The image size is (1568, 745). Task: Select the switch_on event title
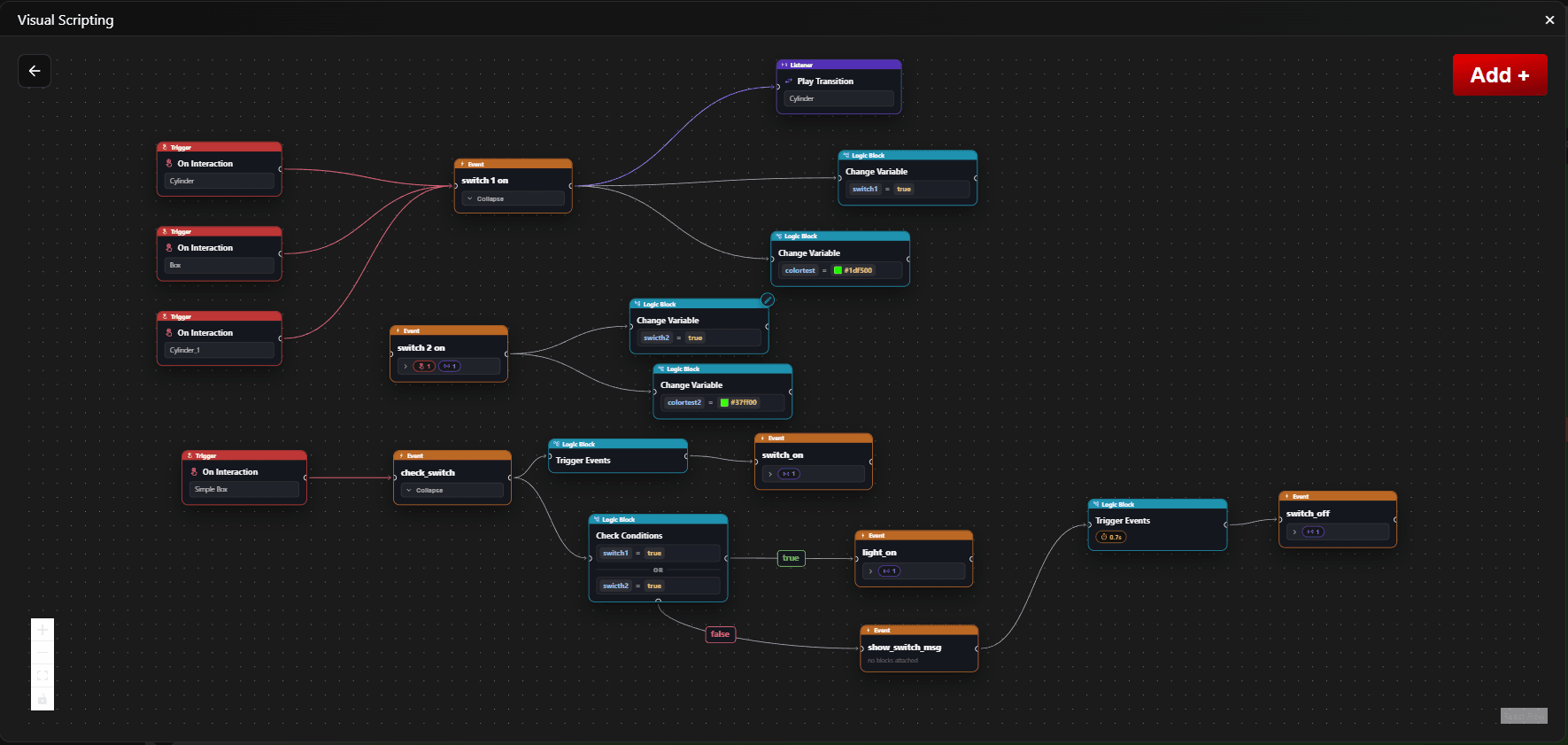pos(783,455)
